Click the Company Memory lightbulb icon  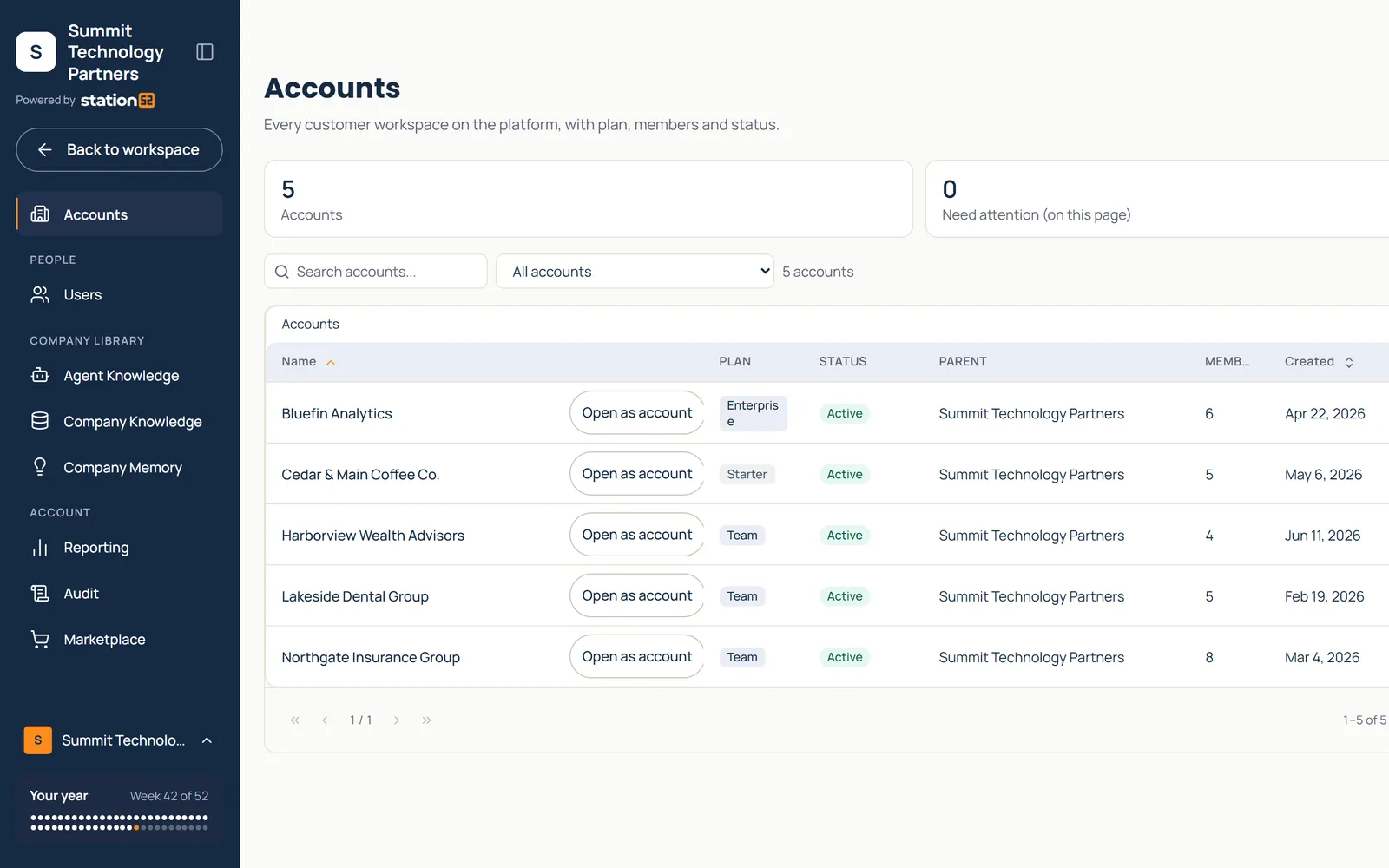point(40,467)
